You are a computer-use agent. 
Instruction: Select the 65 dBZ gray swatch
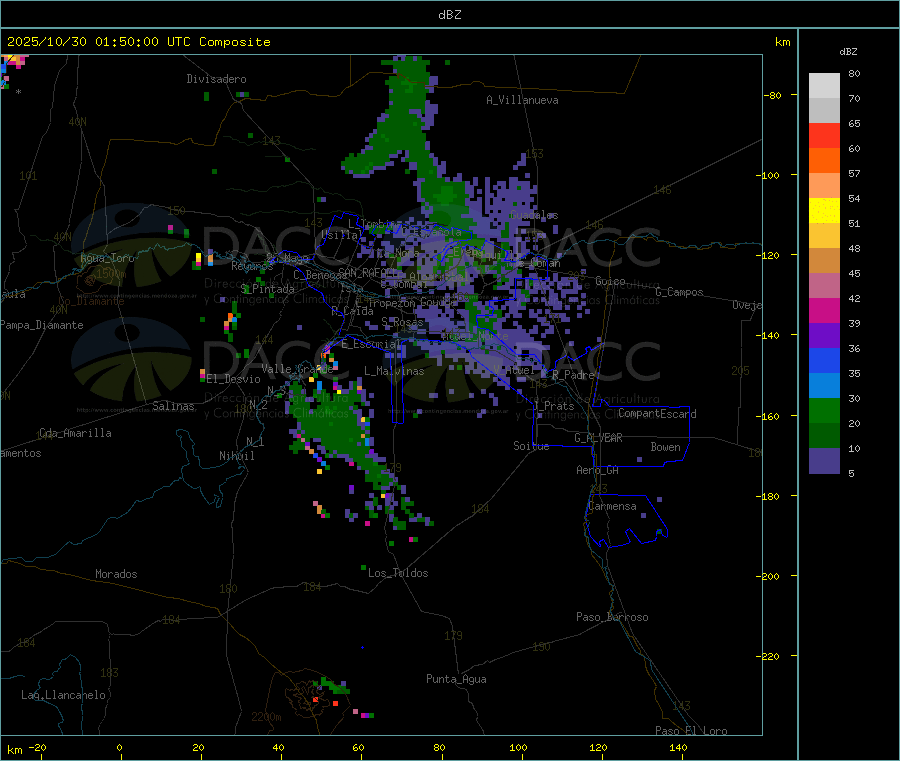coord(824,111)
